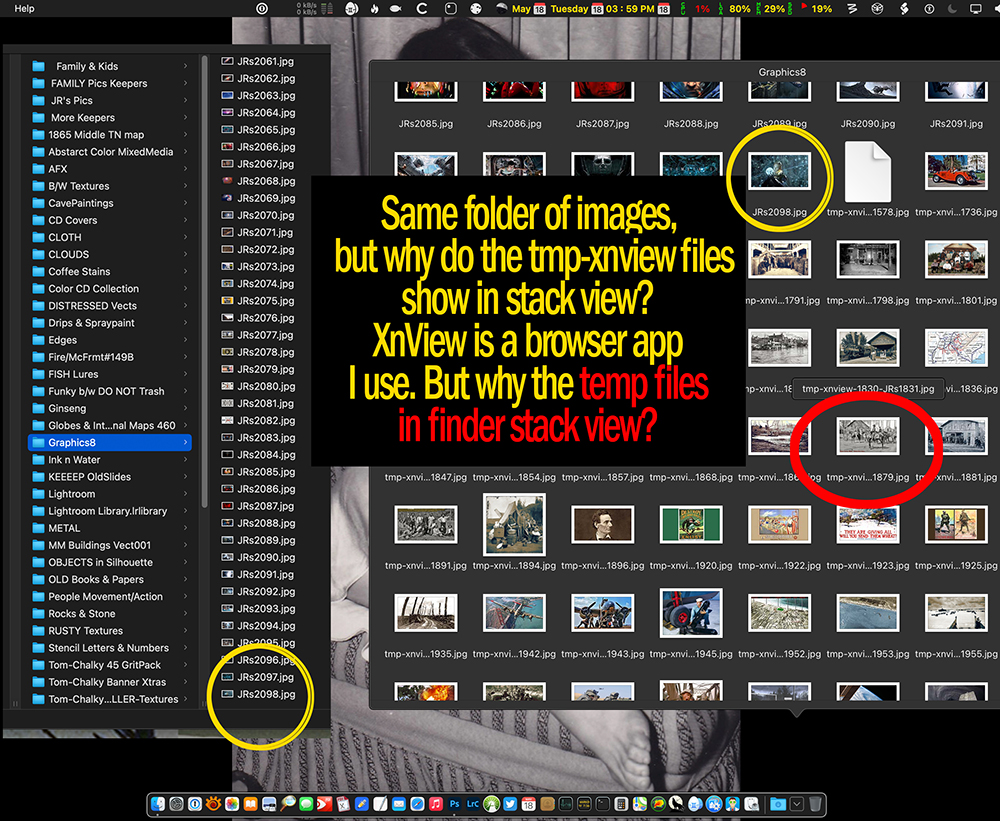
Task: Open Safari from the dock
Action: [x=417, y=804]
